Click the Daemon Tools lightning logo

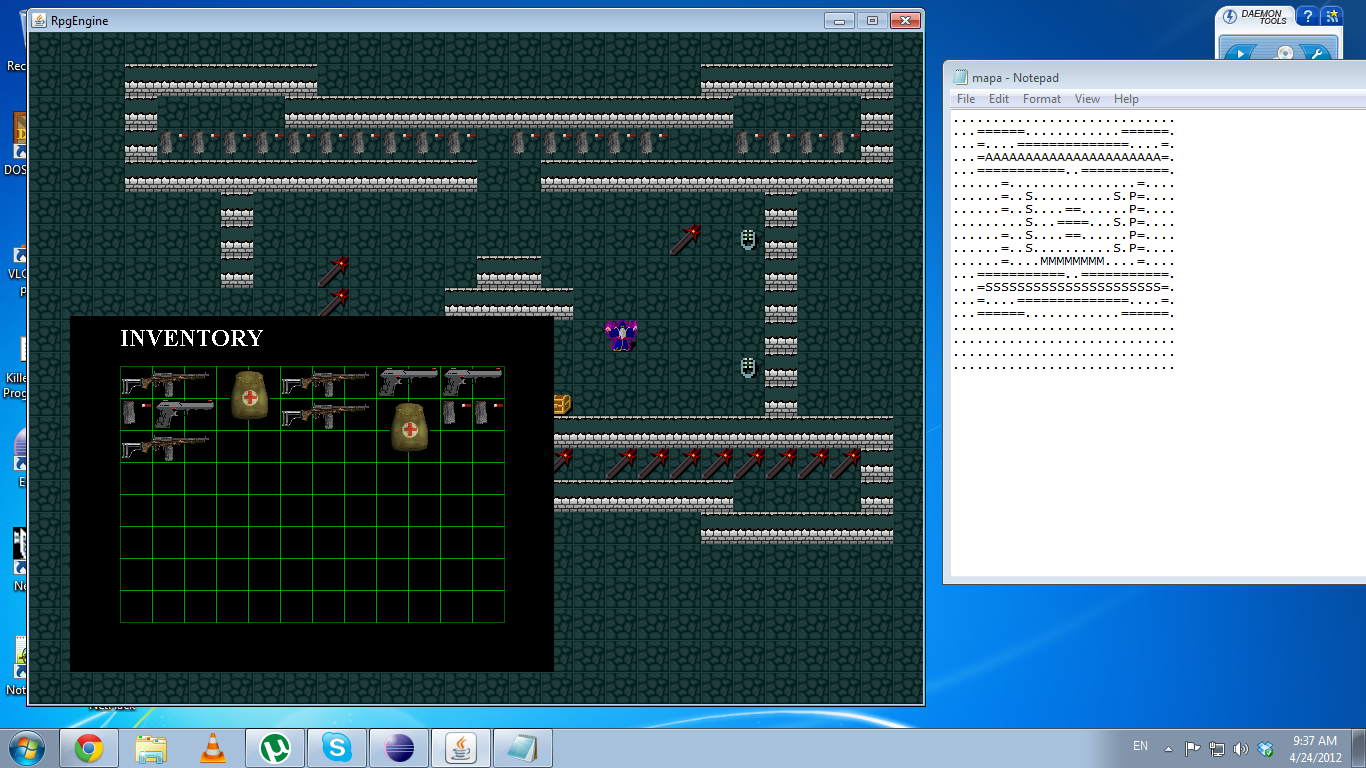[x=1230, y=17]
